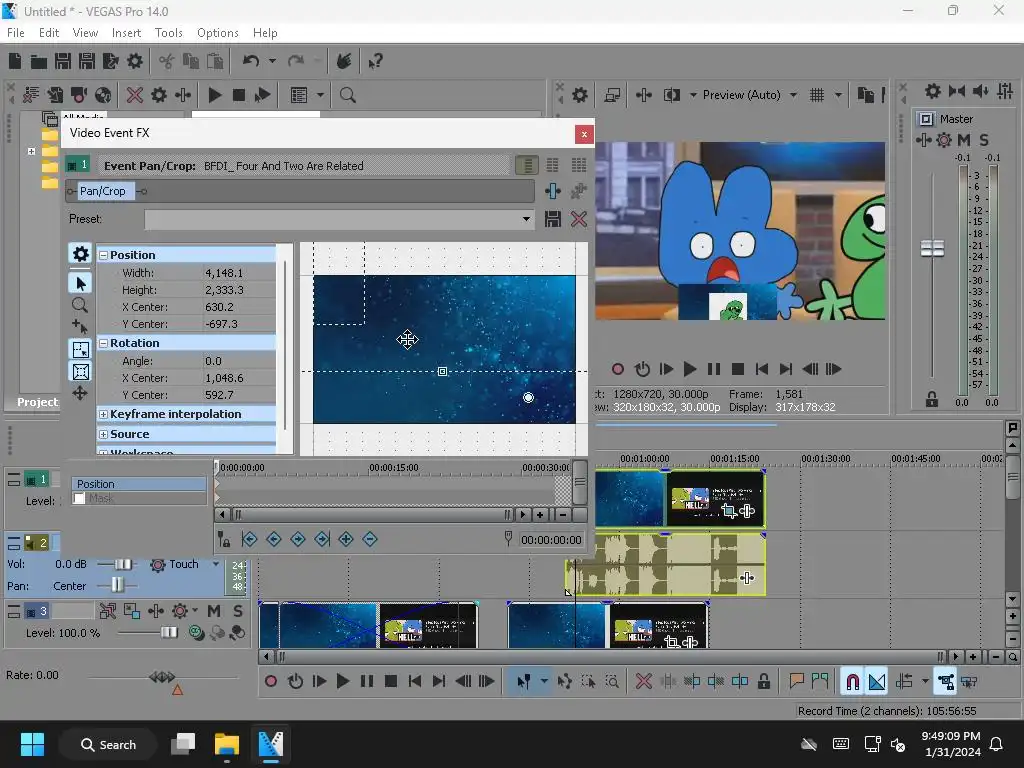Record on the main transport bar
Image resolution: width=1024 pixels, height=768 pixels.
(270, 682)
